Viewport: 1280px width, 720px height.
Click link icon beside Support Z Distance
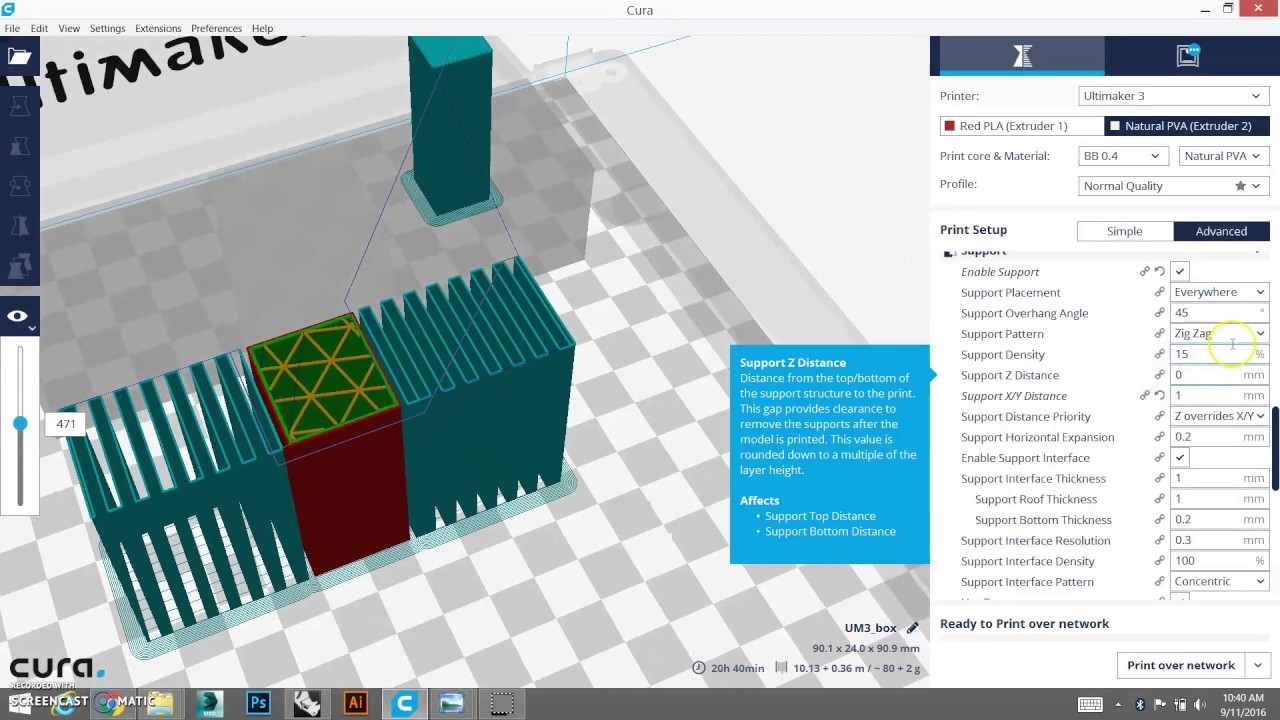[x=1160, y=375]
